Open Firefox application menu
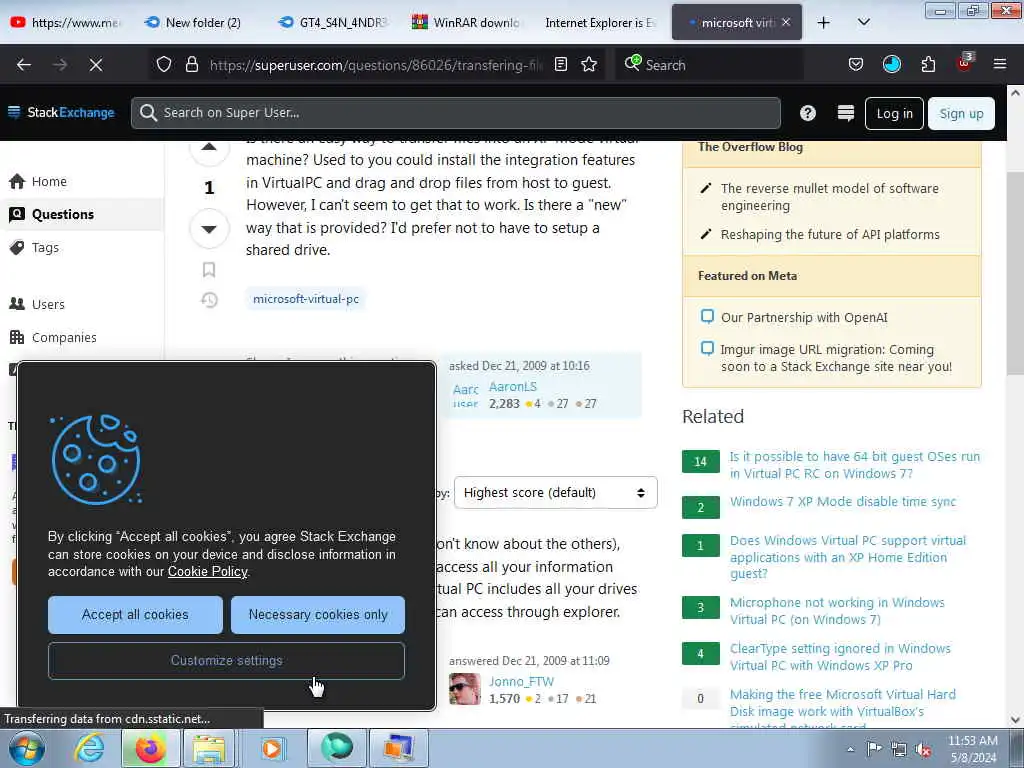 1000,64
